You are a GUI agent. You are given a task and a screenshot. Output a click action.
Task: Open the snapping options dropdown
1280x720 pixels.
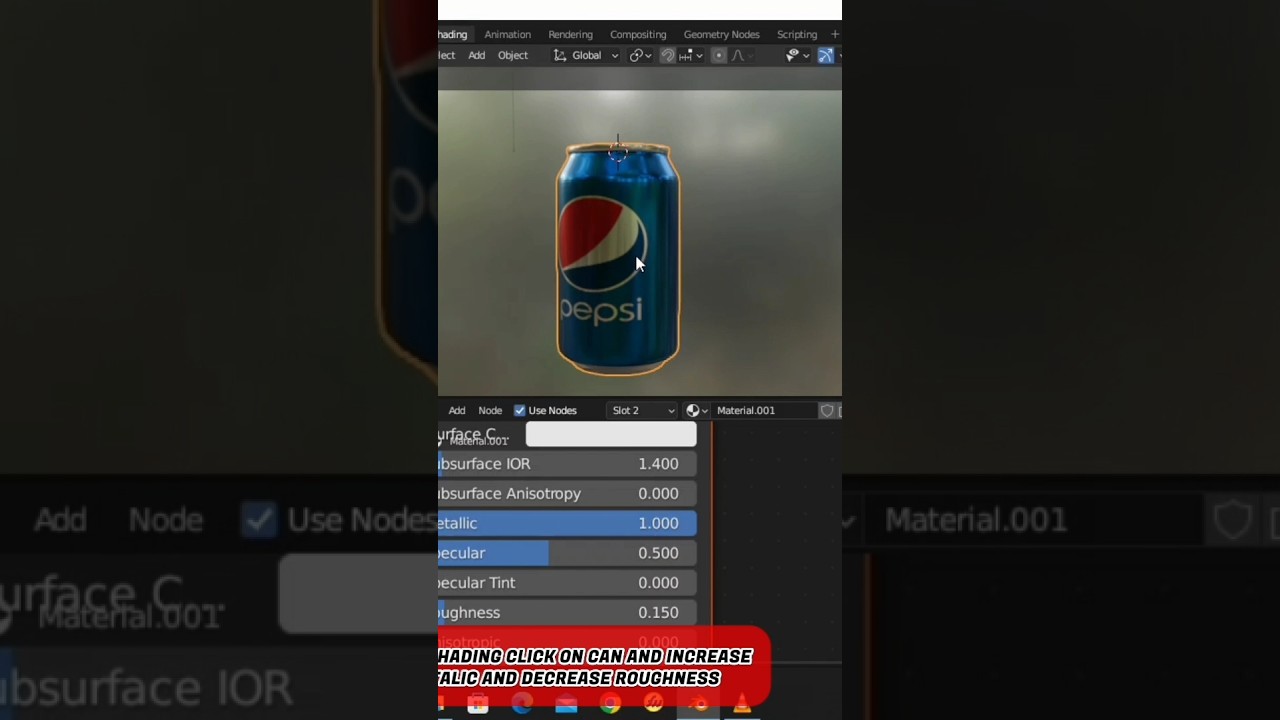pyautogui.click(x=690, y=55)
